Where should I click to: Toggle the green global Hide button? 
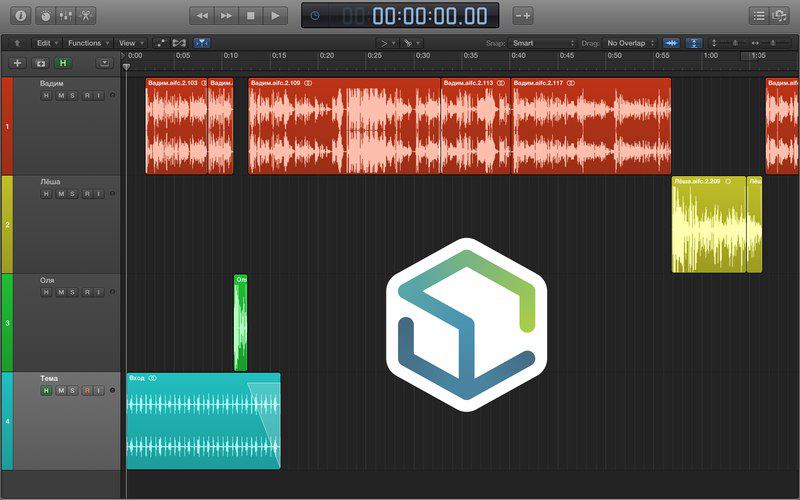pyautogui.click(x=63, y=63)
